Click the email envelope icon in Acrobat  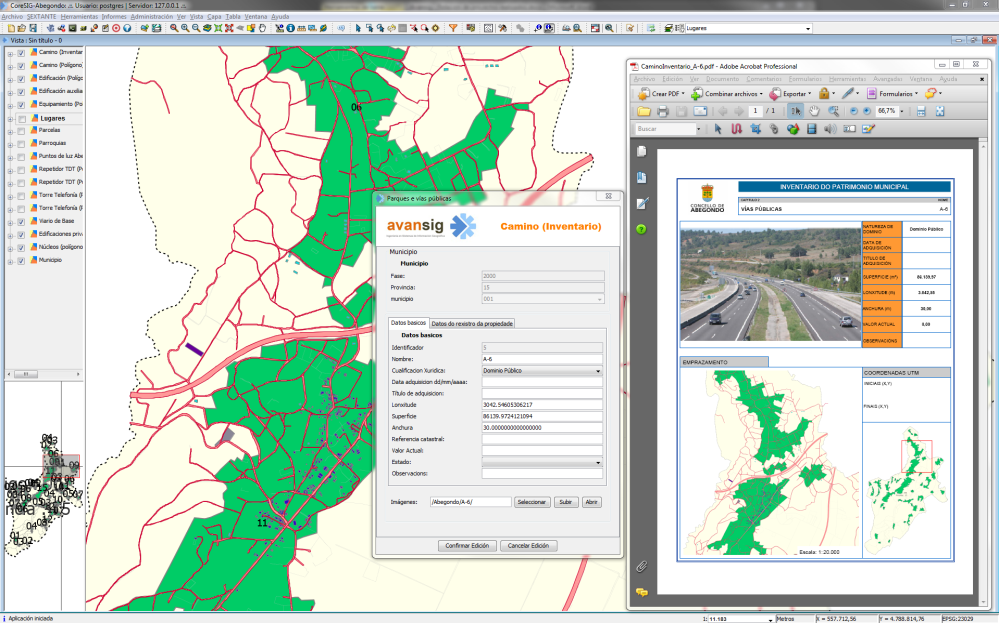700,111
